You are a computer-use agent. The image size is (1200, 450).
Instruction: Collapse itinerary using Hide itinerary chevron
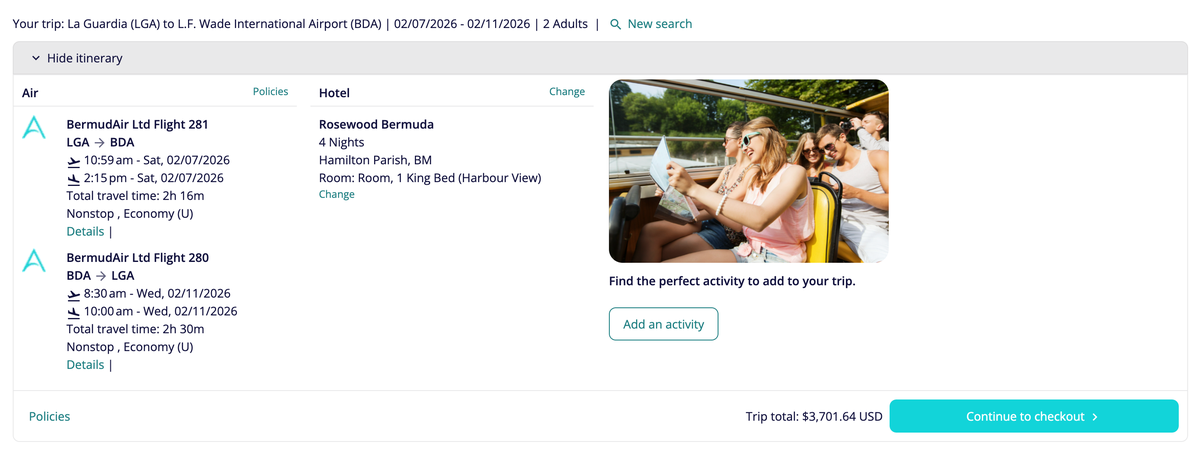pos(36,59)
